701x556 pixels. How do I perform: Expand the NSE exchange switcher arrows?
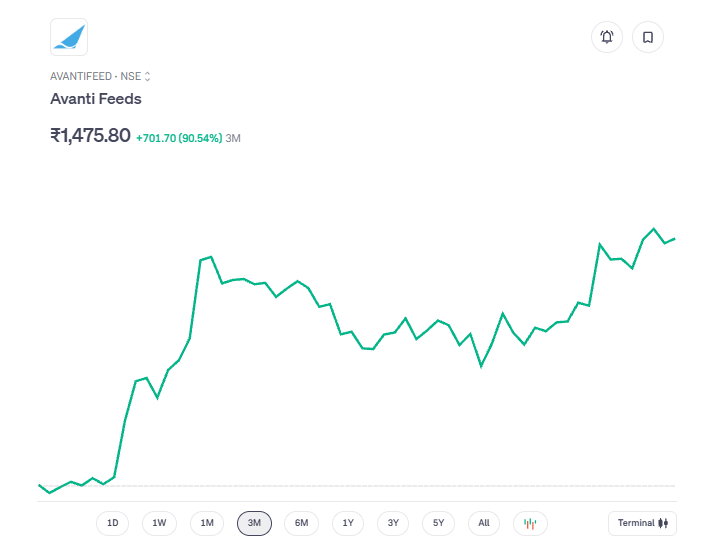click(x=148, y=76)
